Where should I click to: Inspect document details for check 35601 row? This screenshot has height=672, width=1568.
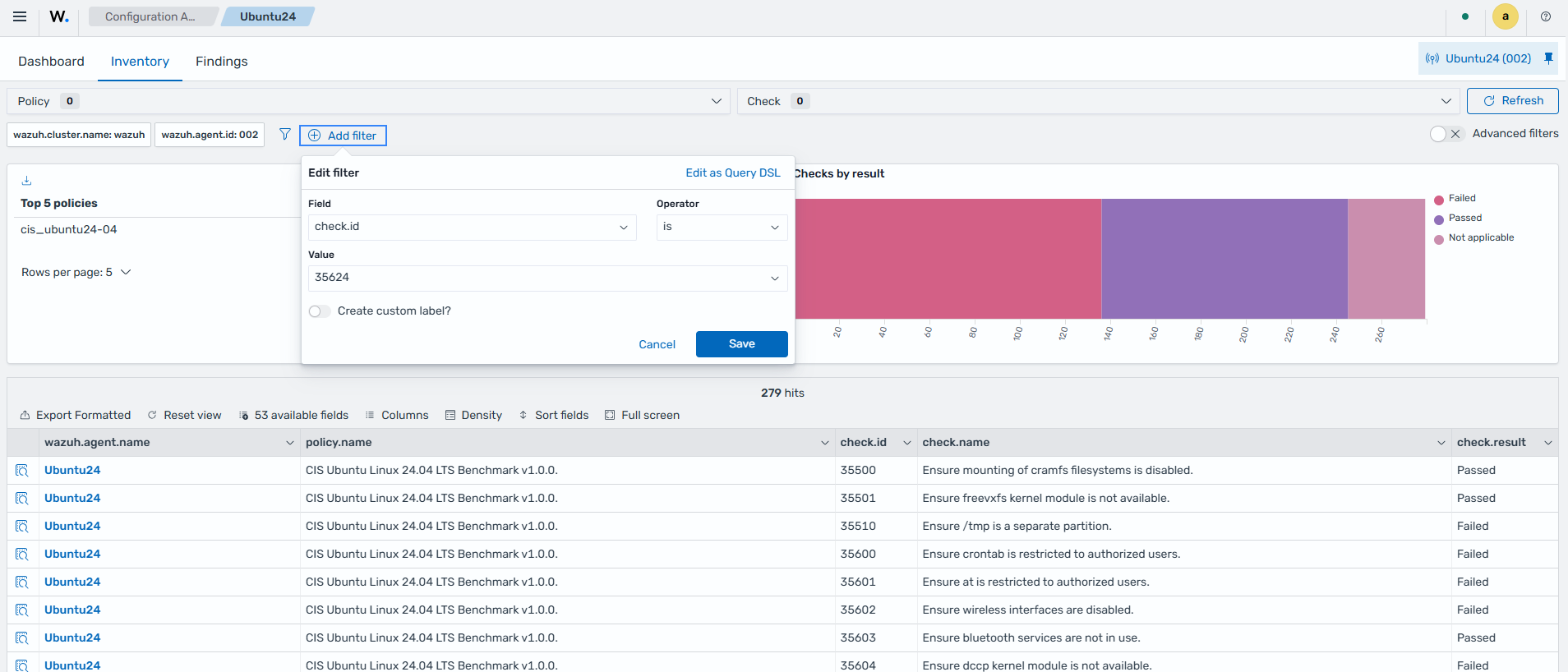(22, 582)
